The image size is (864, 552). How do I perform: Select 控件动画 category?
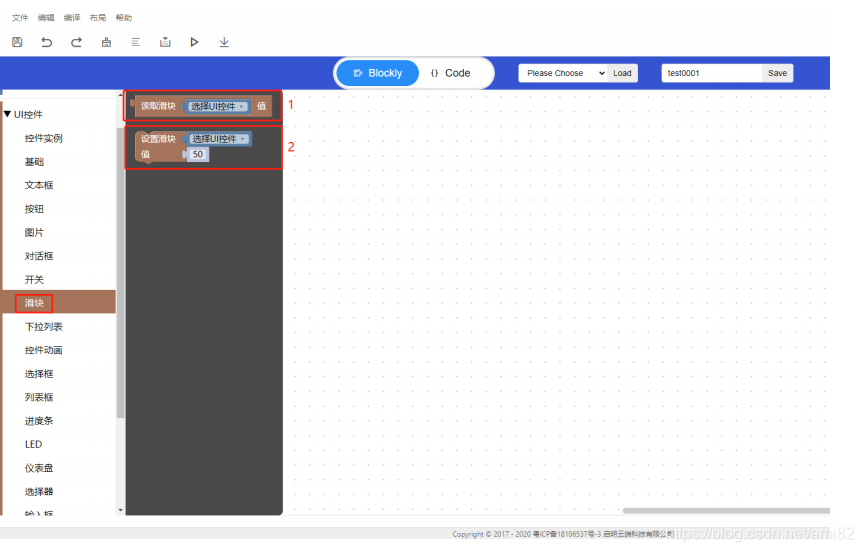[x=44, y=350]
